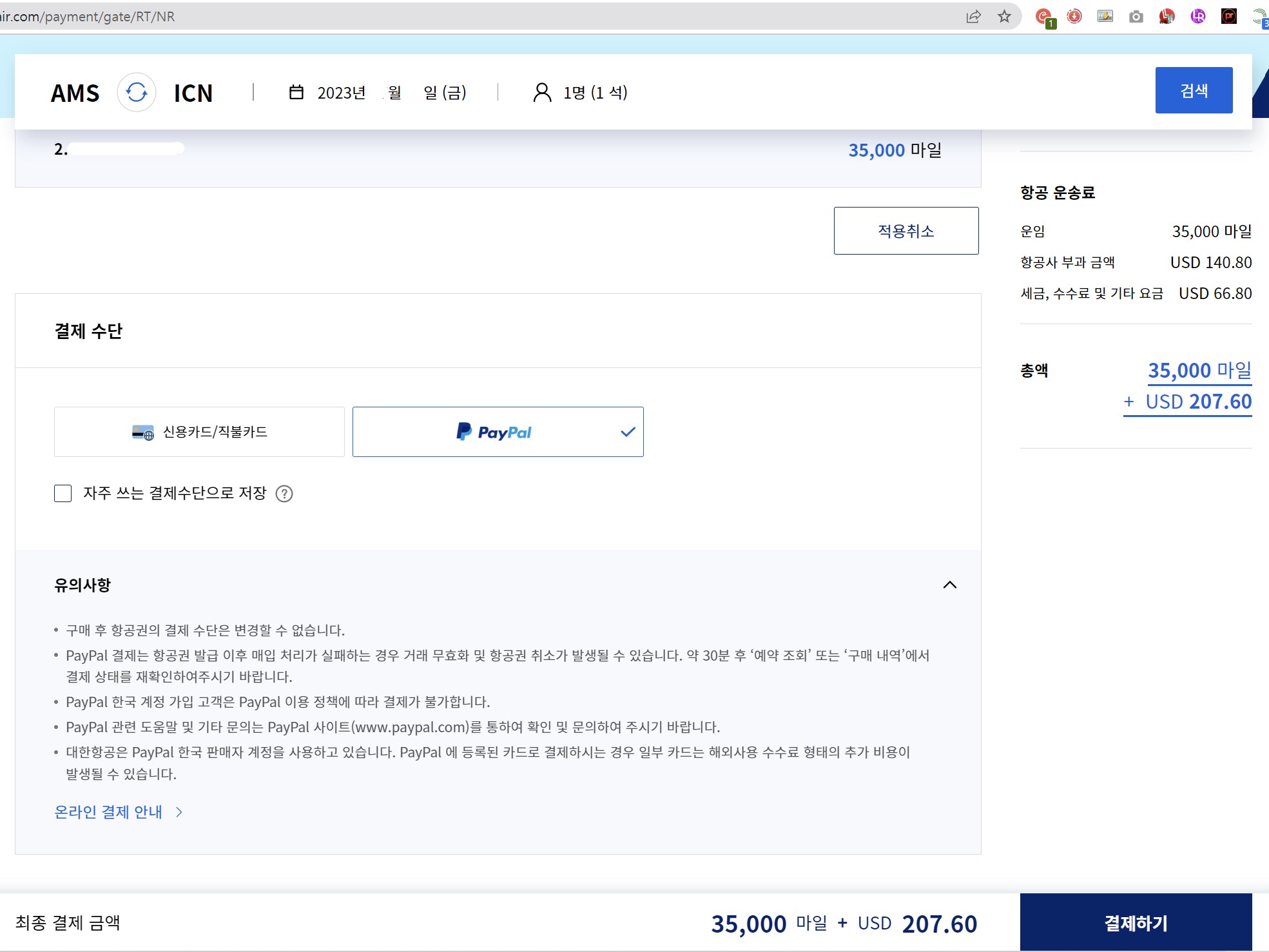Click the passenger person icon
The width and height of the screenshot is (1269, 952).
pyautogui.click(x=542, y=92)
